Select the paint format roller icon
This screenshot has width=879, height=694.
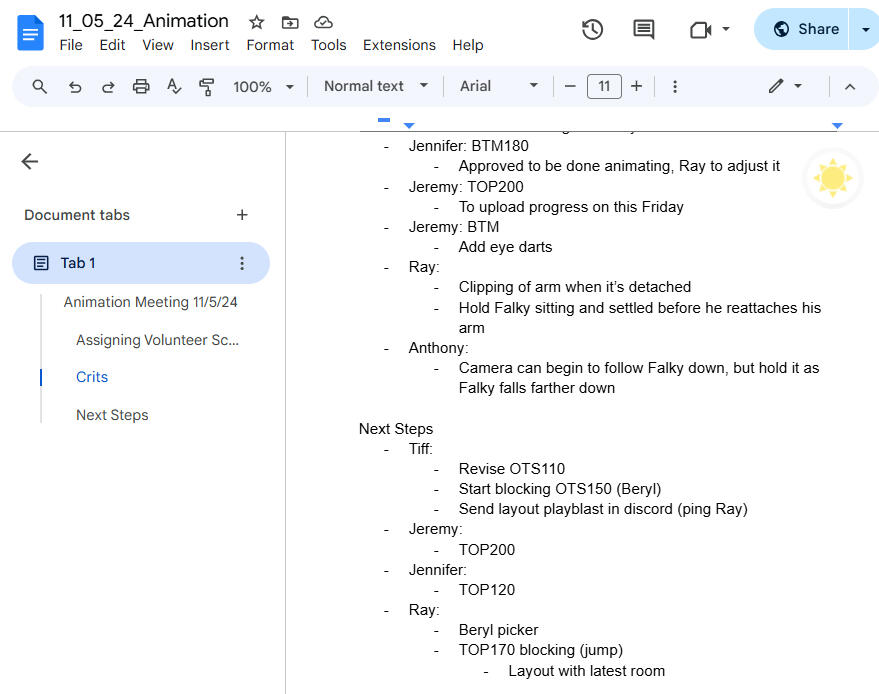point(207,87)
